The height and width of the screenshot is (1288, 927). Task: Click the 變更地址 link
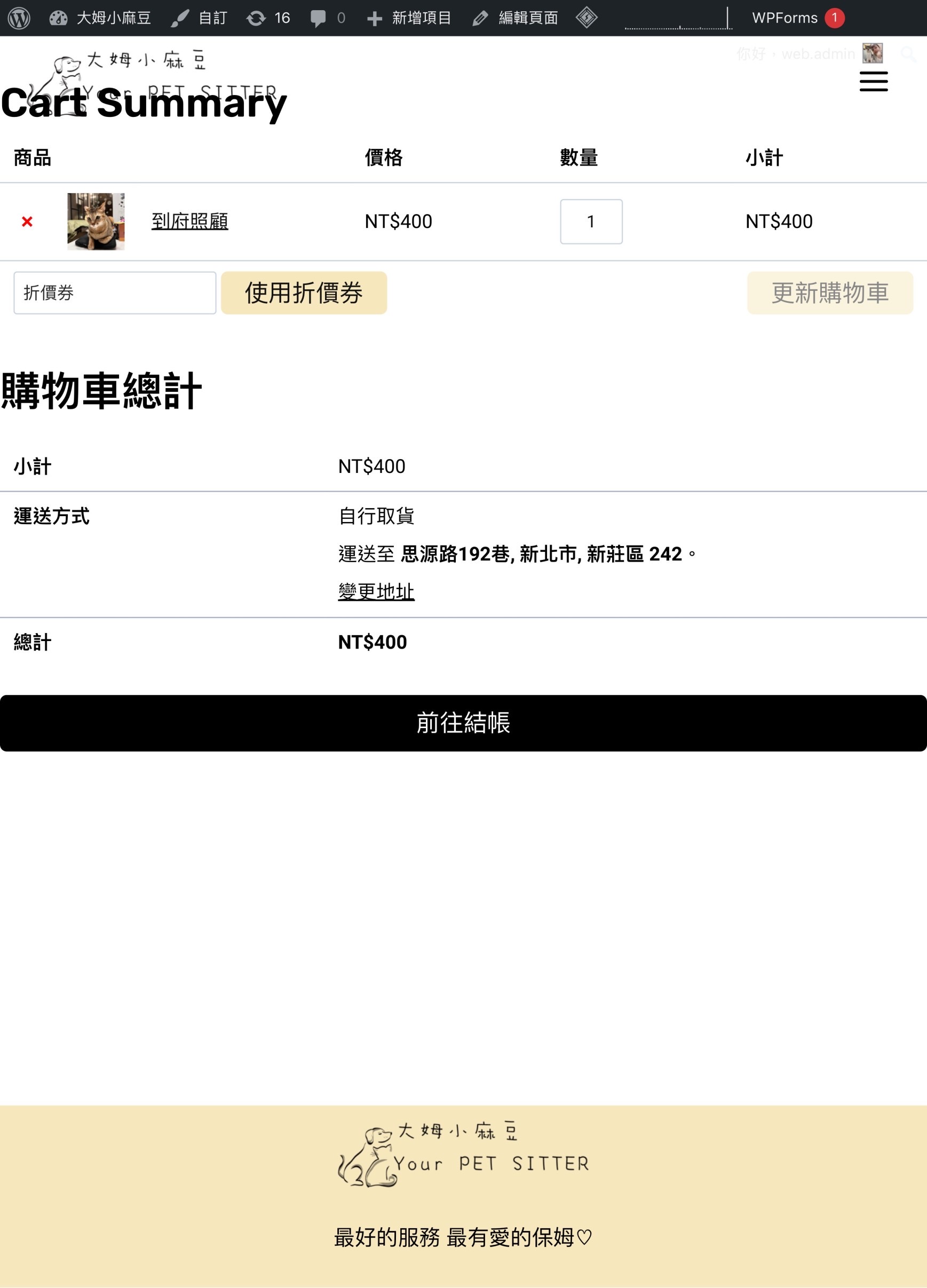coord(376,591)
